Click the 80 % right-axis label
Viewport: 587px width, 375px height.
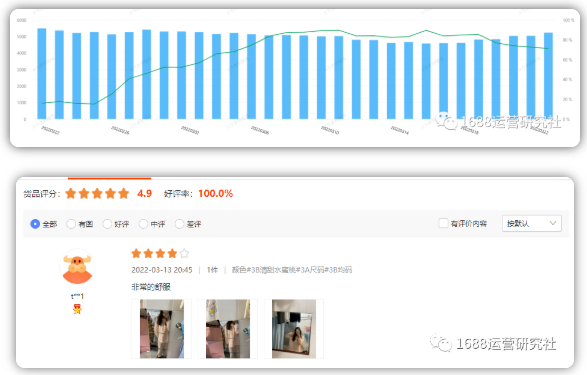(568, 40)
